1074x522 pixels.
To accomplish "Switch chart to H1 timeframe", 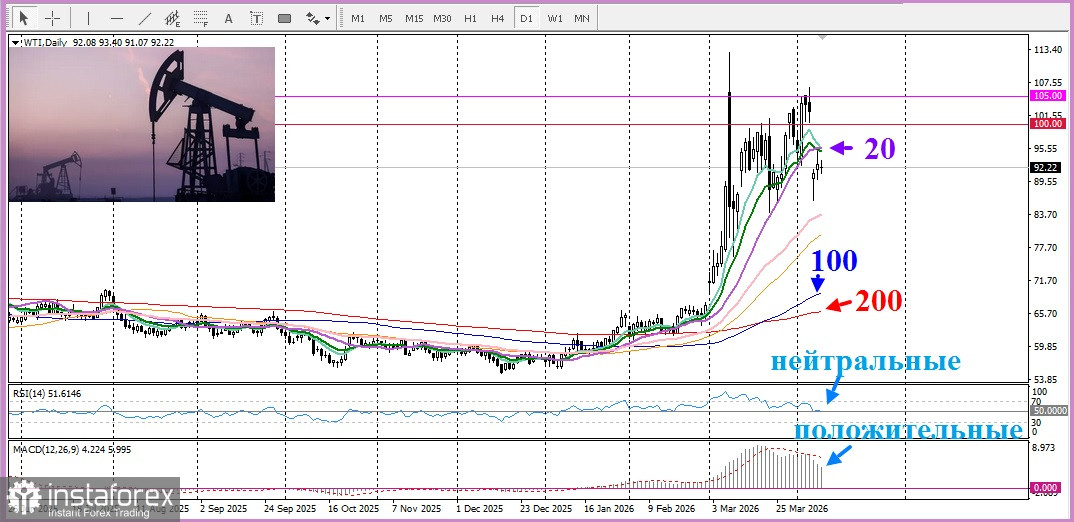I will (470, 18).
